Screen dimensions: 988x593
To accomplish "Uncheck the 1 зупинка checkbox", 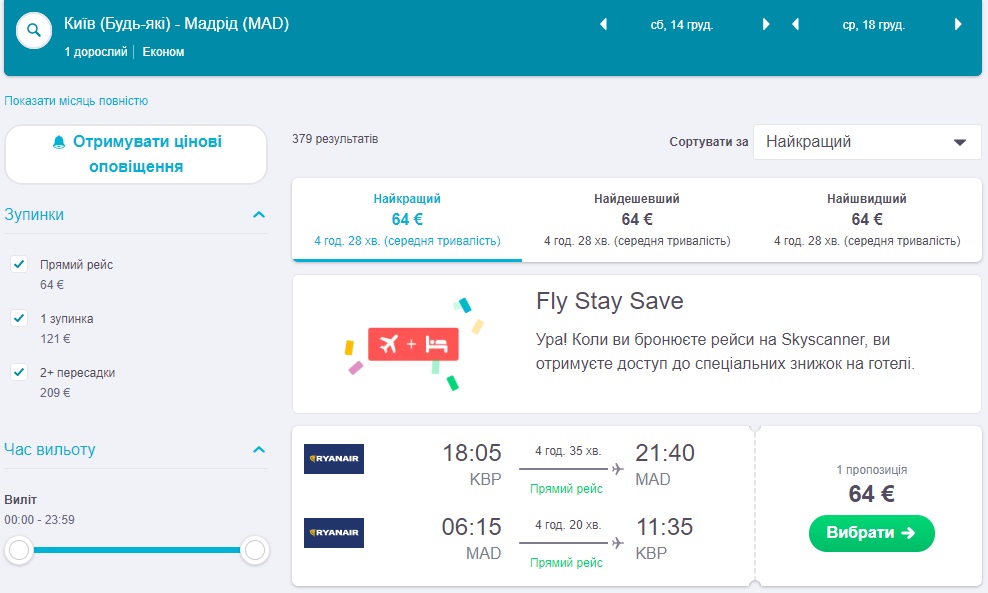I will click(18, 319).
